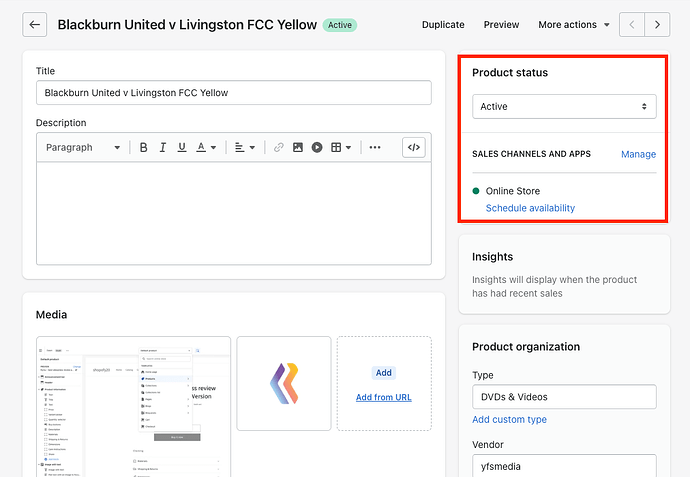The width and height of the screenshot is (690, 477).
Task: Open the text alignment dropdown
Action: click(245, 148)
